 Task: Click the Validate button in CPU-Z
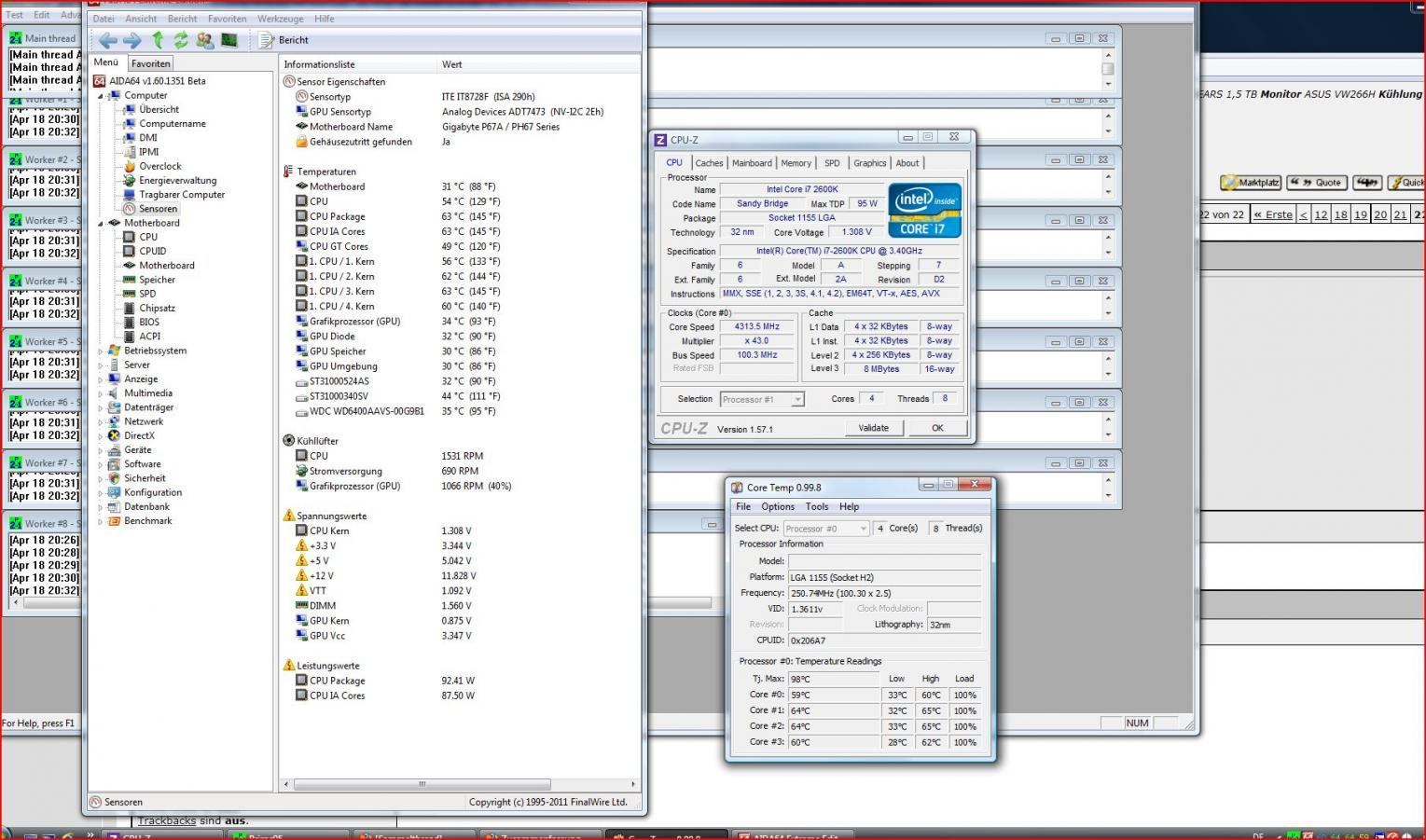873,428
